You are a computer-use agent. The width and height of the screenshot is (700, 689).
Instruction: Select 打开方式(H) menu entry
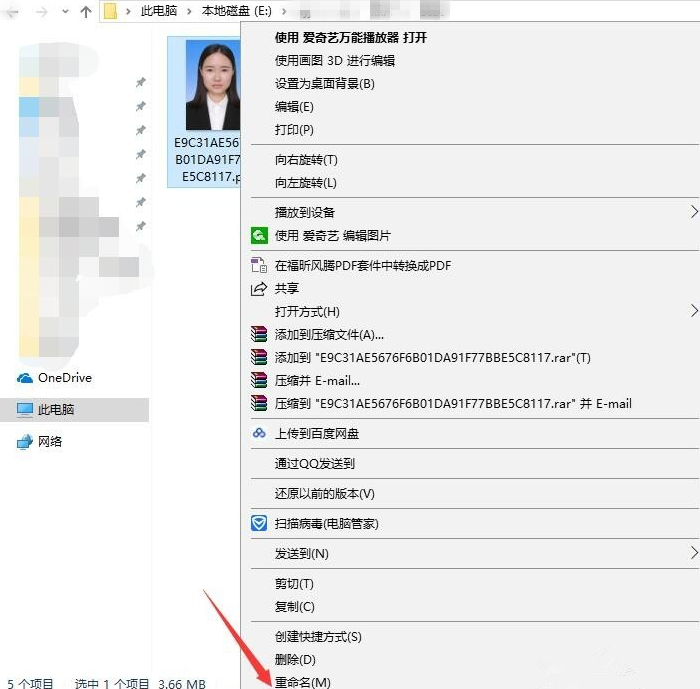point(307,311)
